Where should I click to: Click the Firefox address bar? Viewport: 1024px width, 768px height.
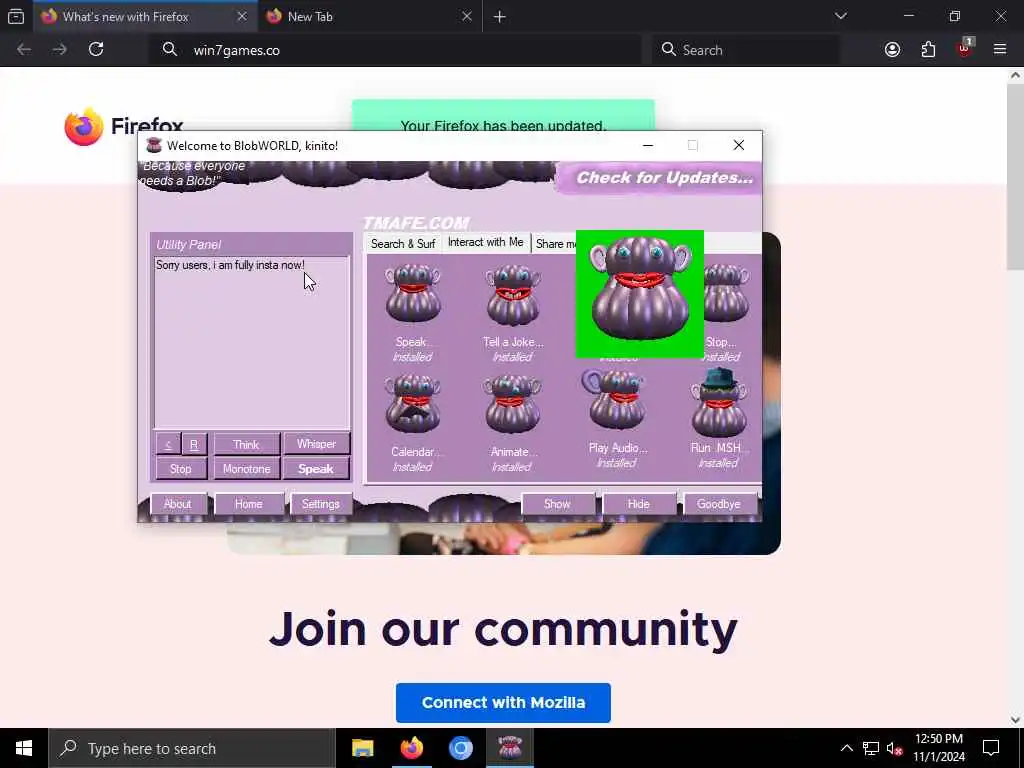[x=396, y=50]
